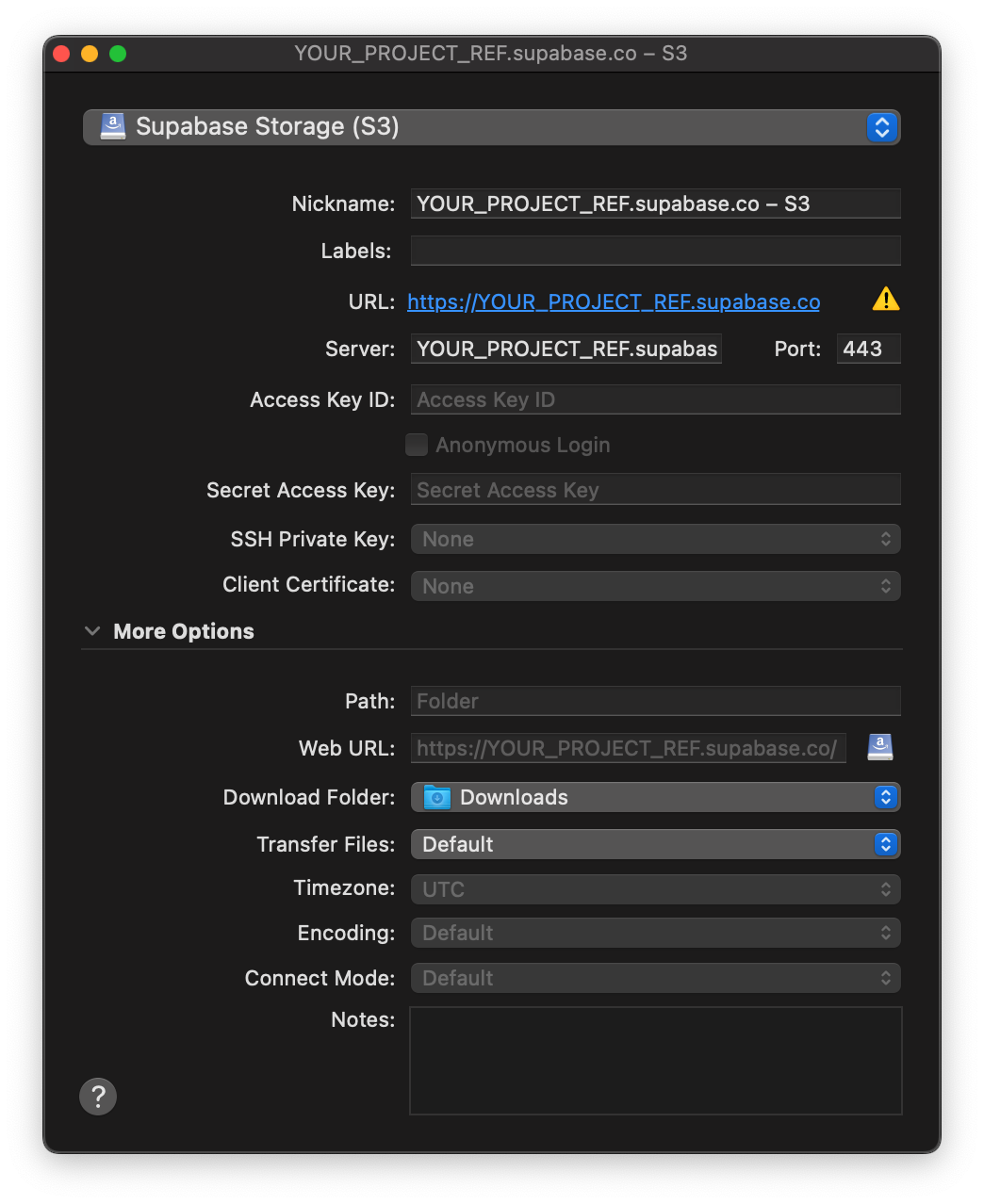Open the Connect Mode dropdown
Viewport: 984px width, 1204px height.
point(656,978)
